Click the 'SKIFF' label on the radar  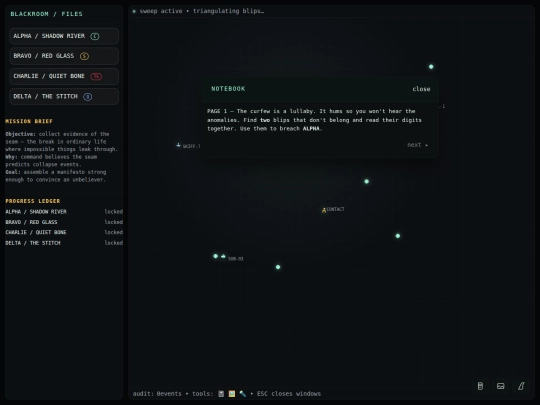click(191, 146)
